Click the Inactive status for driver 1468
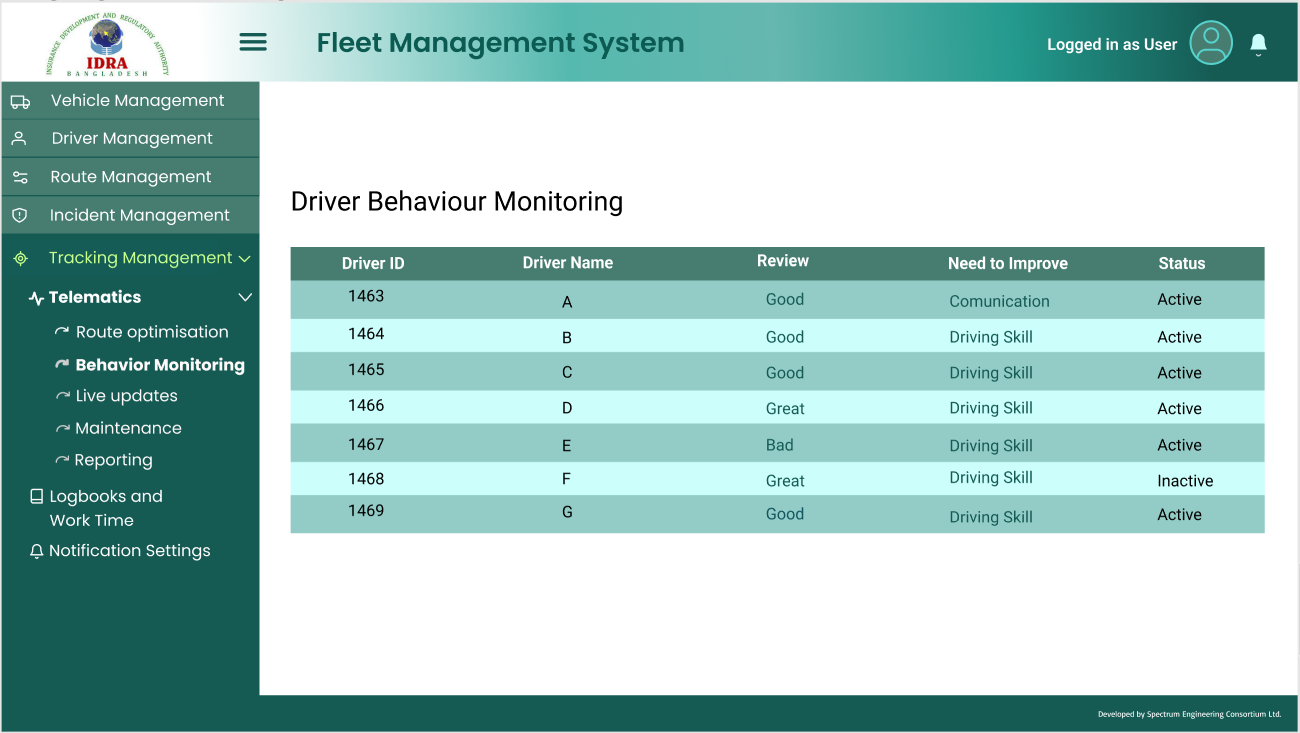1300x733 pixels. click(1185, 481)
